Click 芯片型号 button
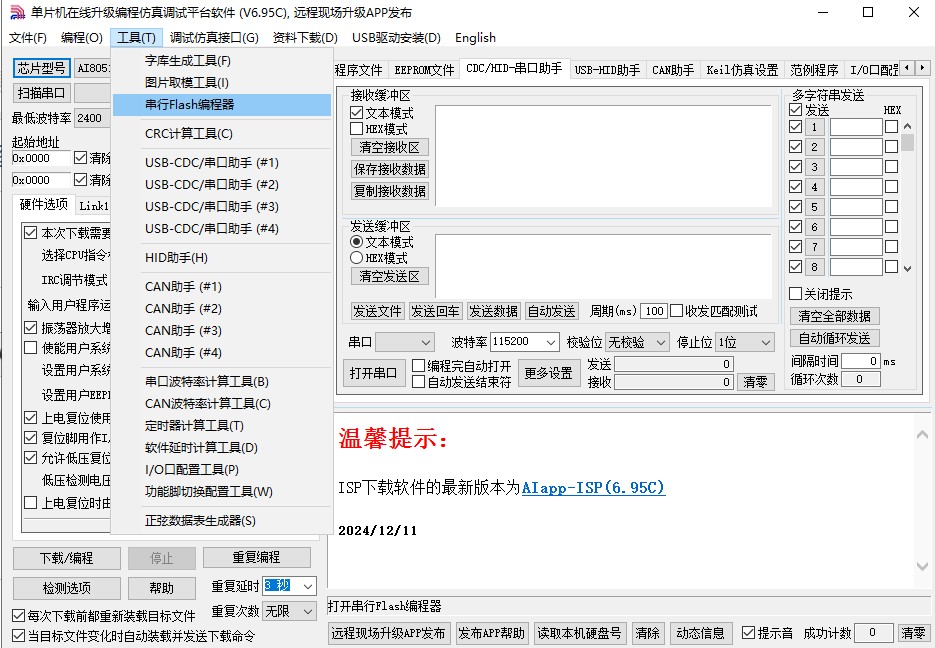 (x=42, y=68)
